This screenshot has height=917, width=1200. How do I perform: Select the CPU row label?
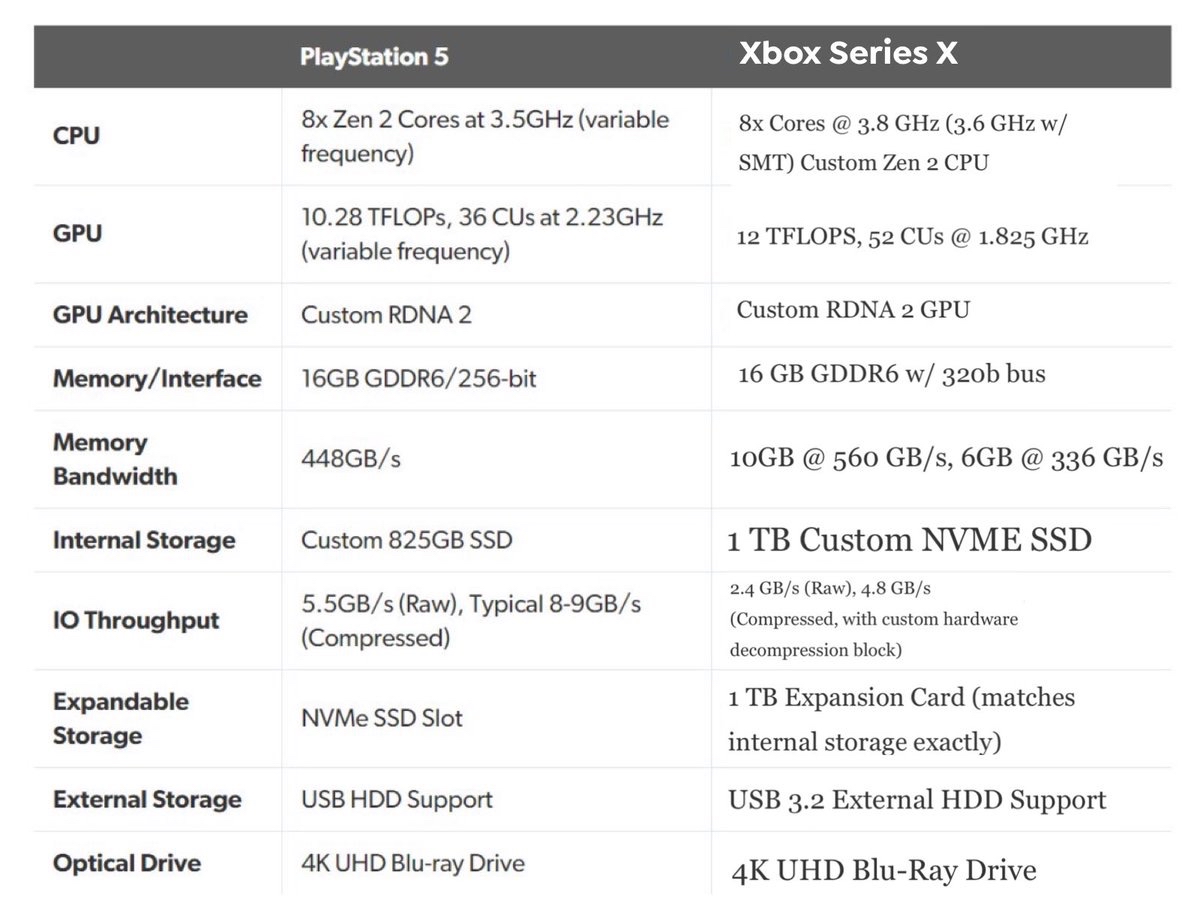click(x=77, y=136)
